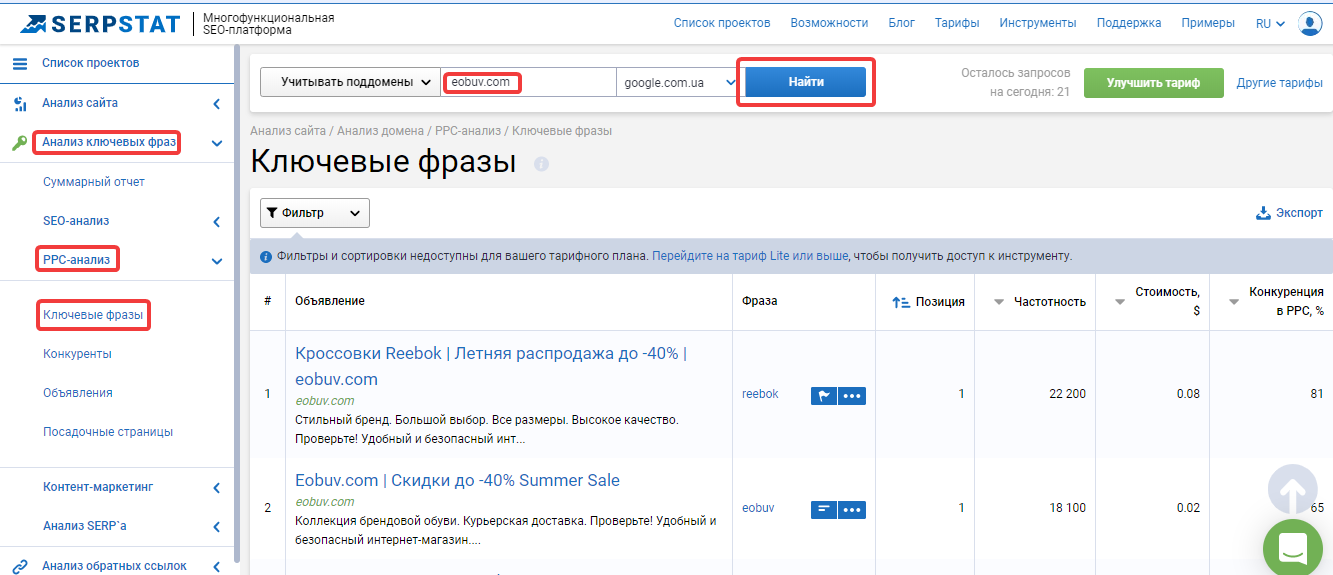Sort by Стоимость, $ using its arrow
Viewport: 1333px width, 575px height.
1120,302
